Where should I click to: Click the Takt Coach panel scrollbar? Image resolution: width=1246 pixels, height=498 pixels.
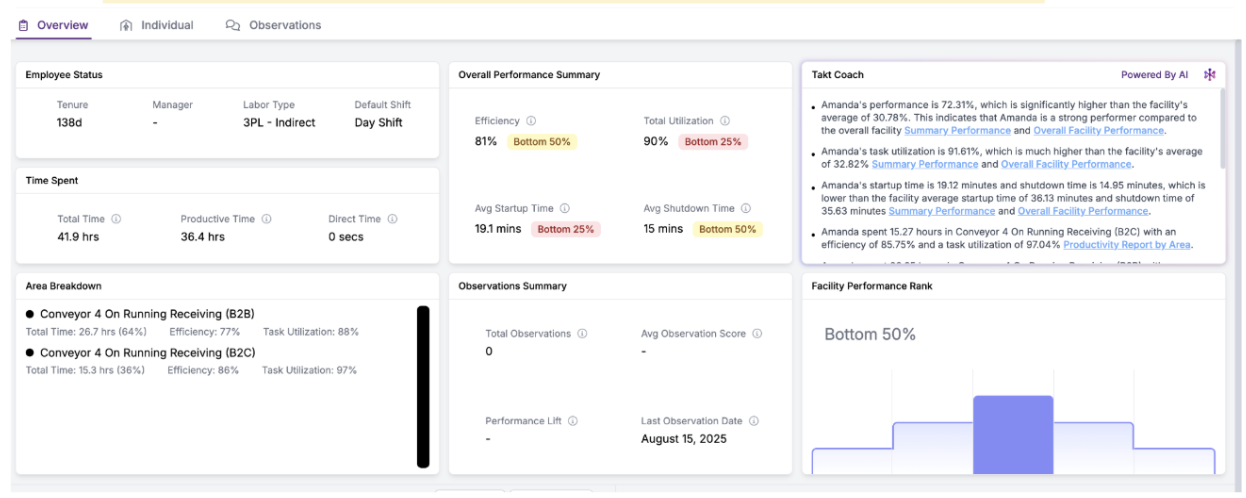point(1220,130)
